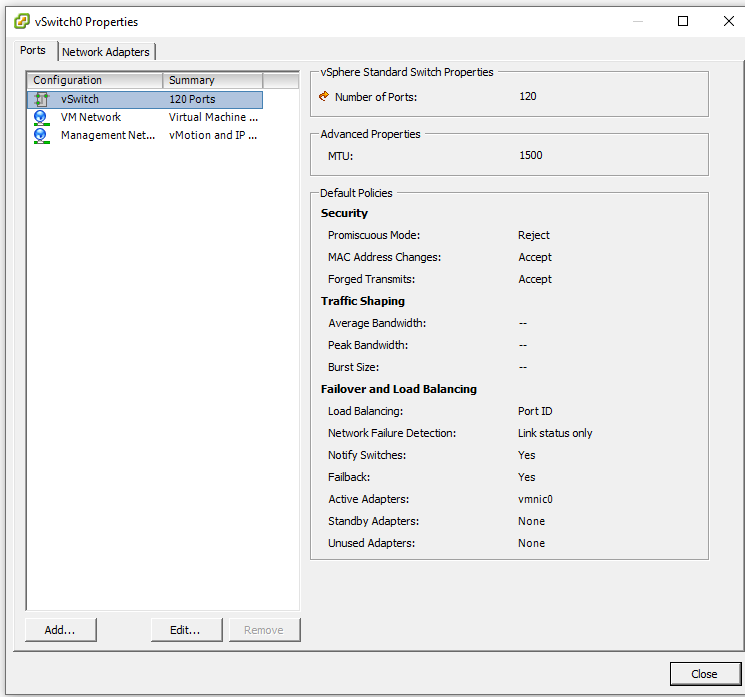This screenshot has height=697, width=745.
Task: Click the MTU value 1500
Action: 531,155
